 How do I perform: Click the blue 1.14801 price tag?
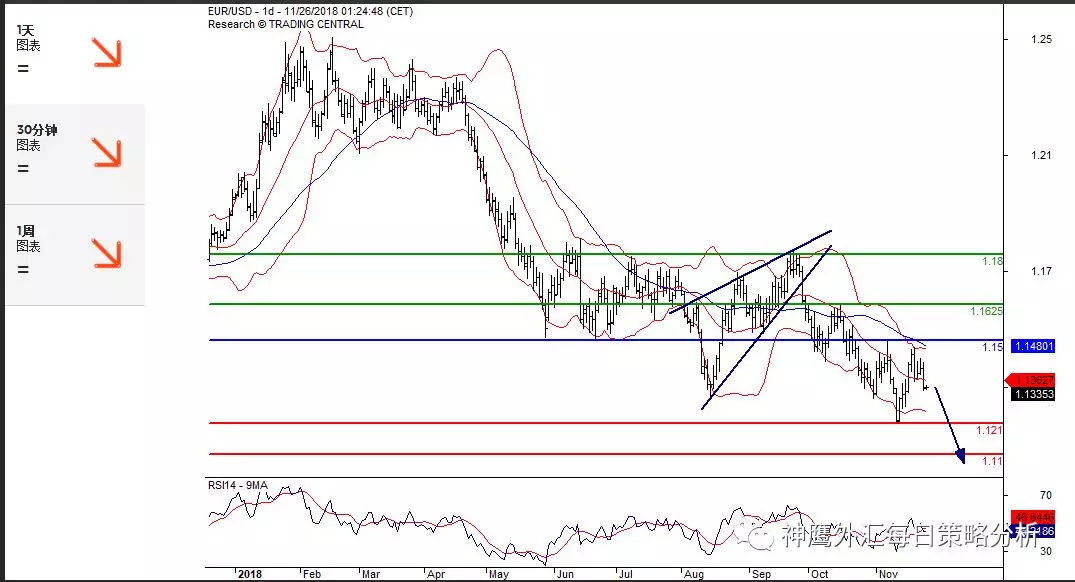tap(1034, 346)
